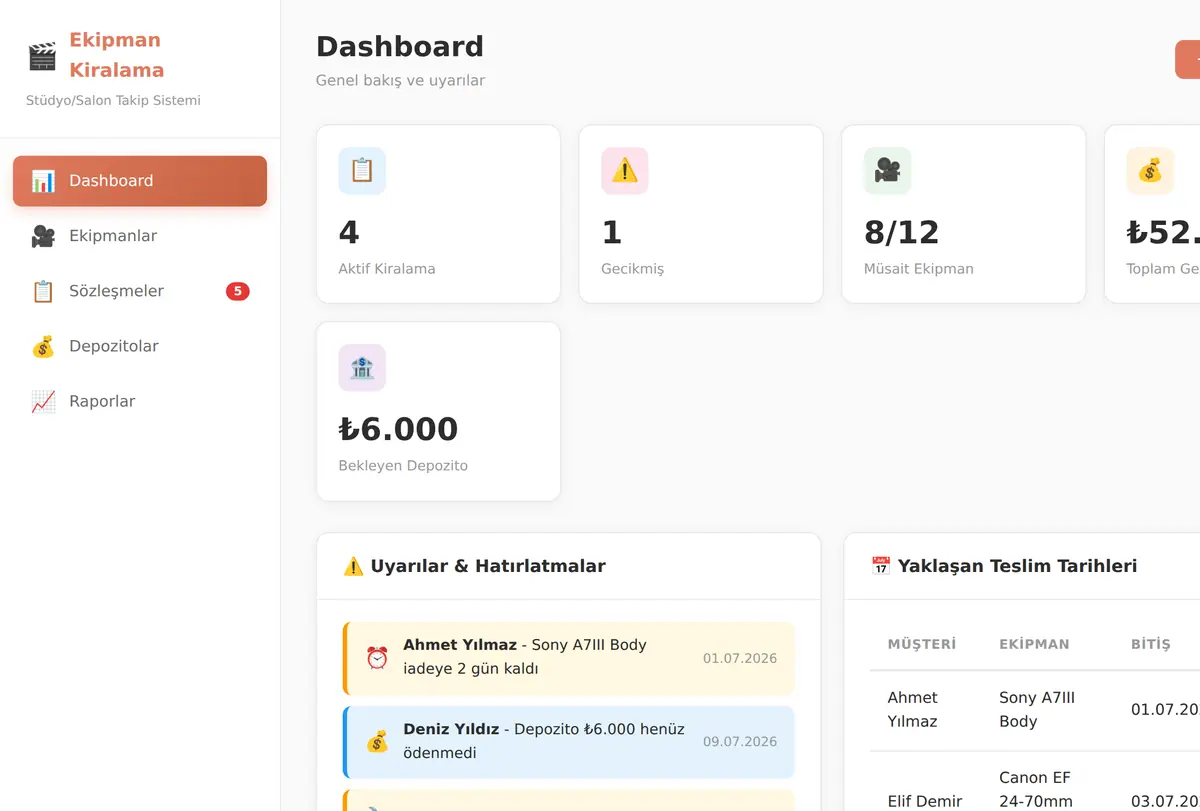Select the ₺6.000 pending deposit value
The width and height of the screenshot is (1200, 811).
[398, 429]
